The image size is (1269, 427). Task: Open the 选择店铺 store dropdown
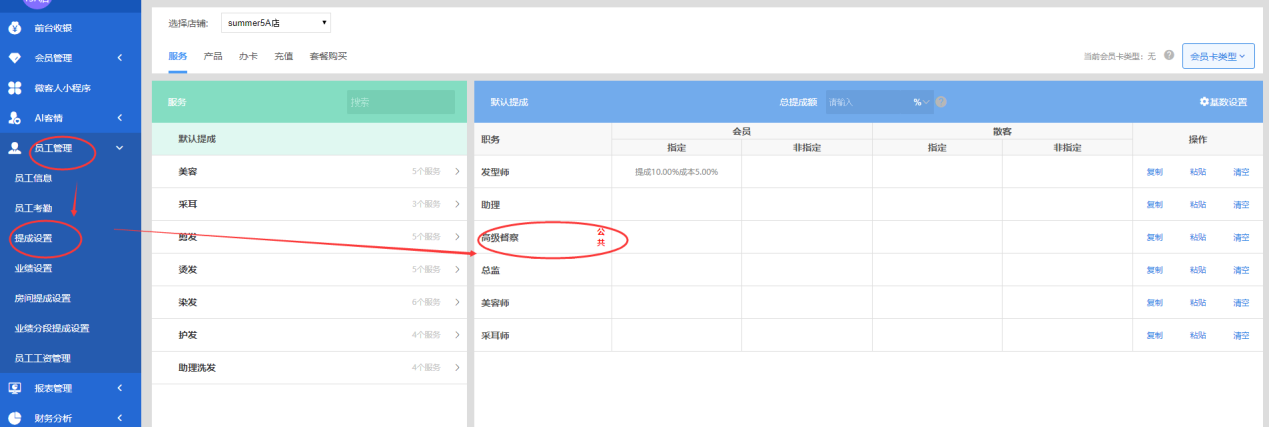276,22
